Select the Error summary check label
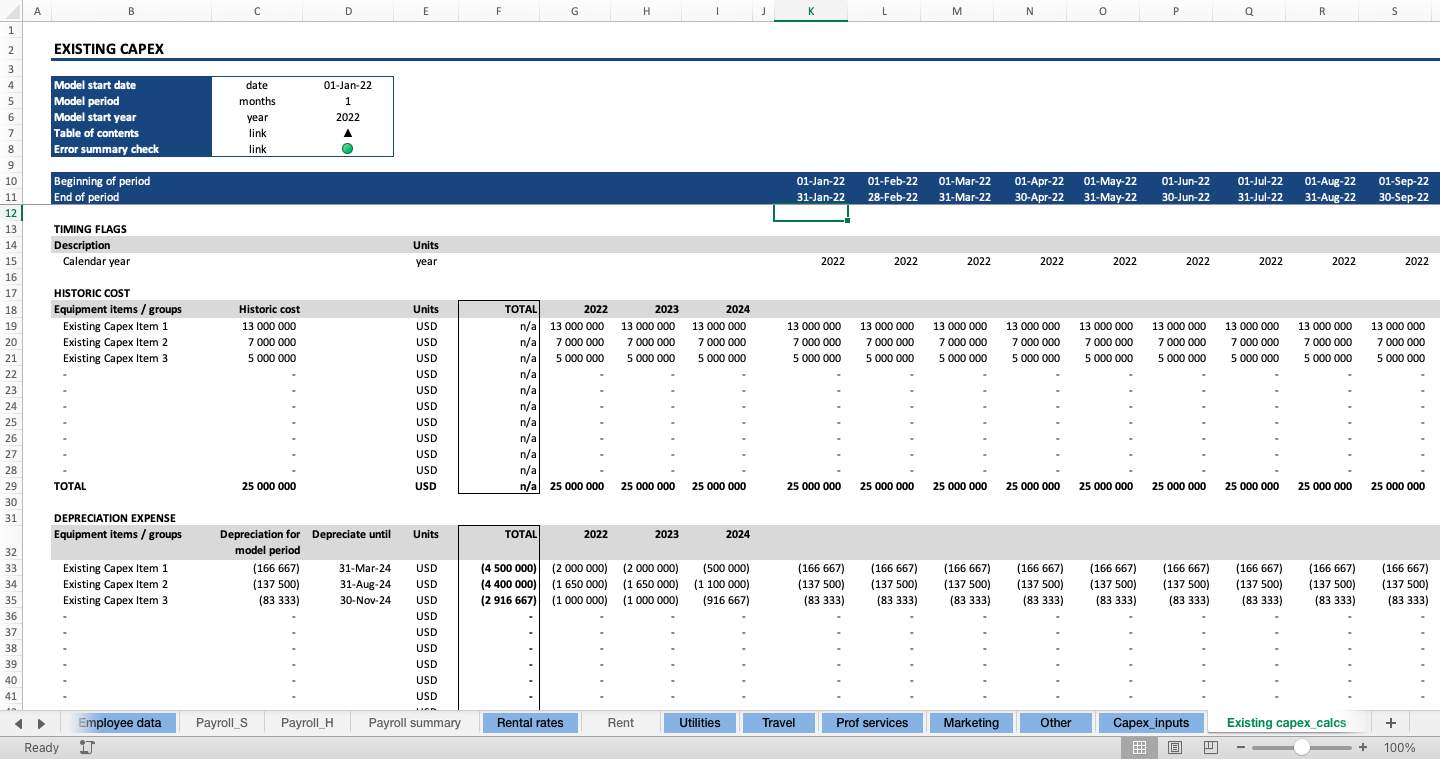Screen dimensions: 1440x759 (106, 149)
